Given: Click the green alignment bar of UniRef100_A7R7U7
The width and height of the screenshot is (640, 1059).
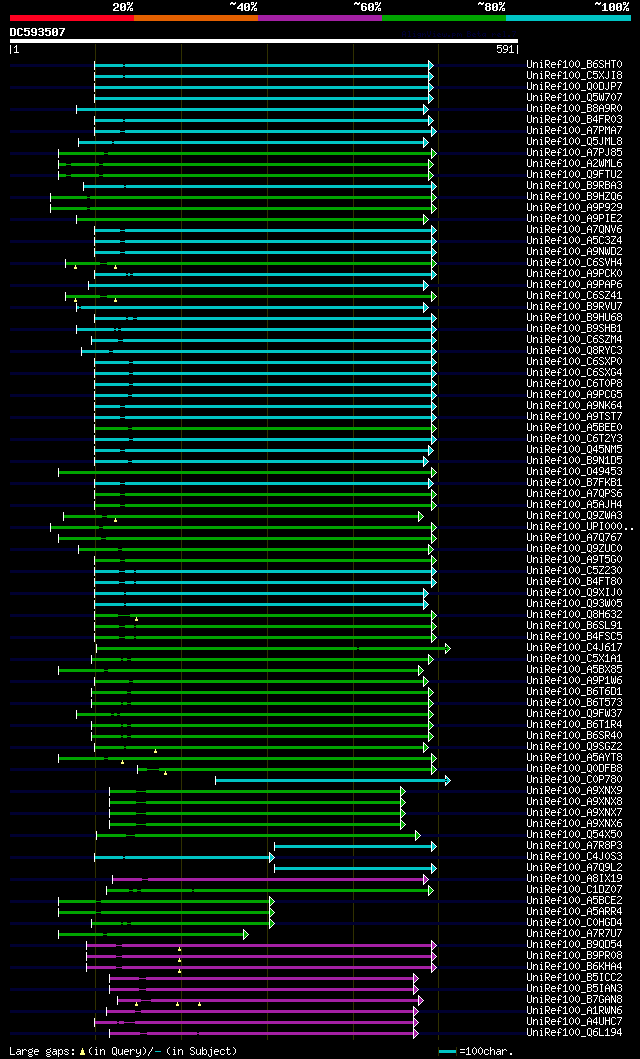Looking at the screenshot, I should (153, 935).
